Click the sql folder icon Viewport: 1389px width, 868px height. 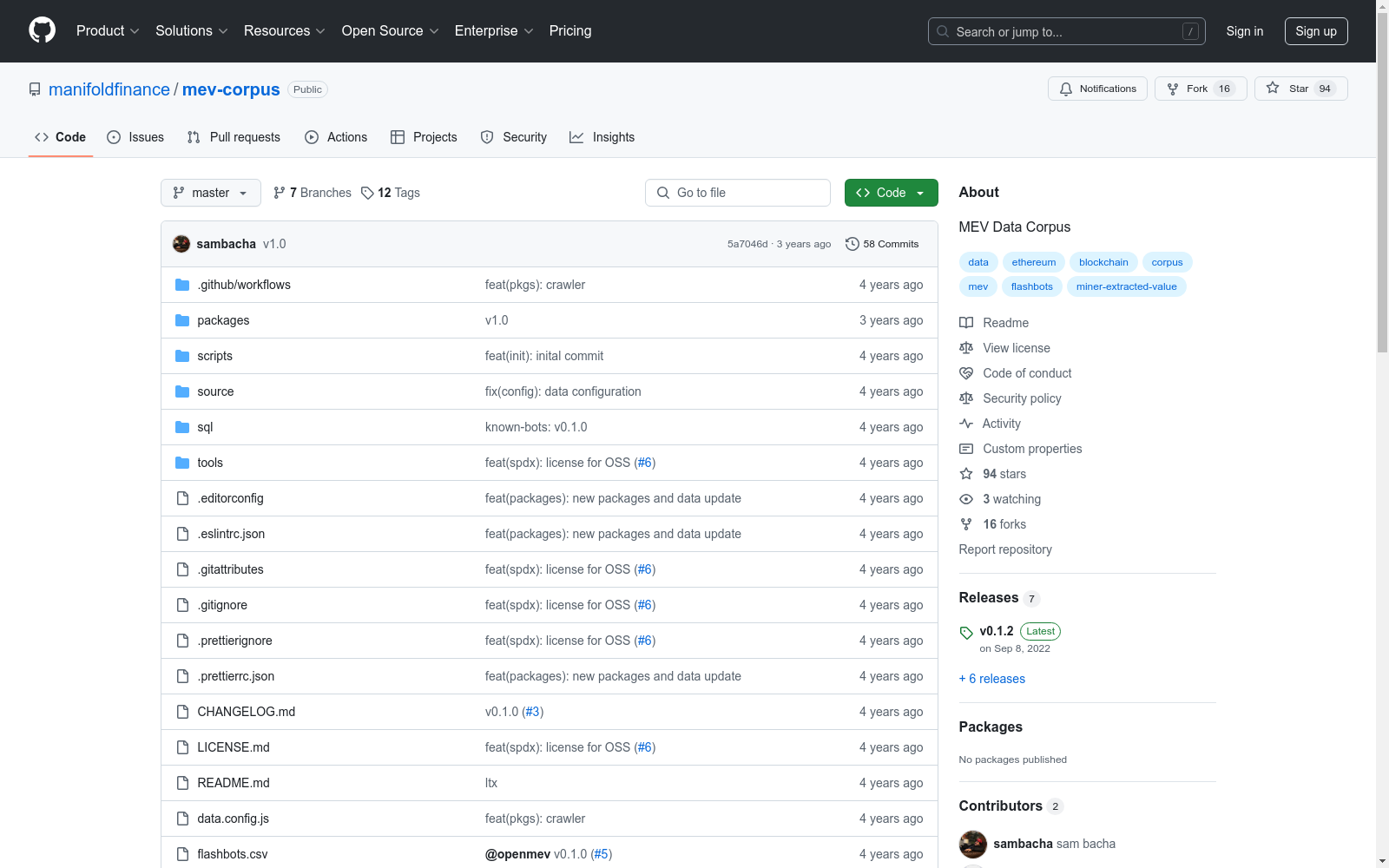point(182,427)
